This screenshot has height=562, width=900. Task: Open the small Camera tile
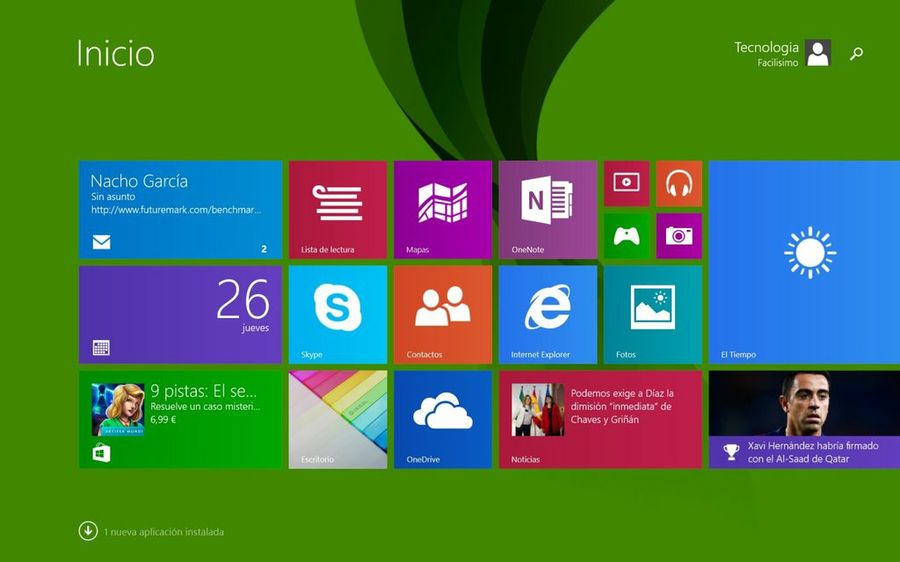click(679, 236)
